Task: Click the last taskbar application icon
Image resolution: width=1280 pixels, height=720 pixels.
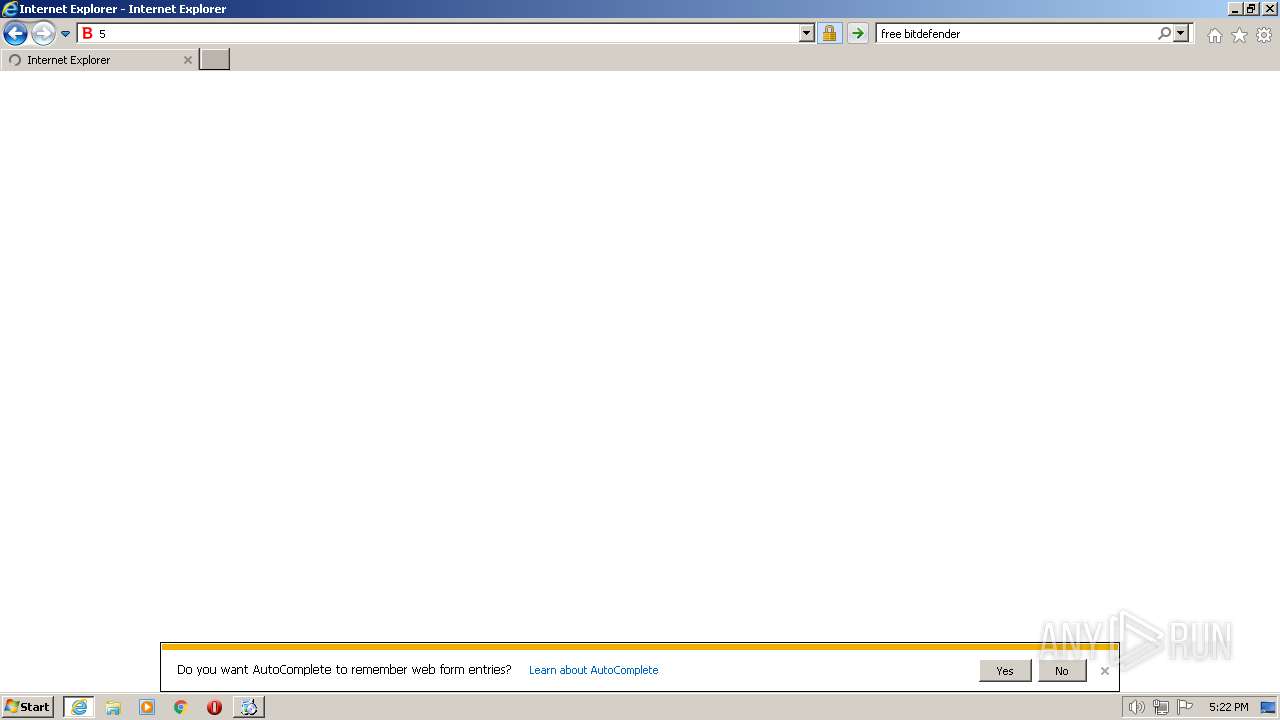Action: [249, 707]
